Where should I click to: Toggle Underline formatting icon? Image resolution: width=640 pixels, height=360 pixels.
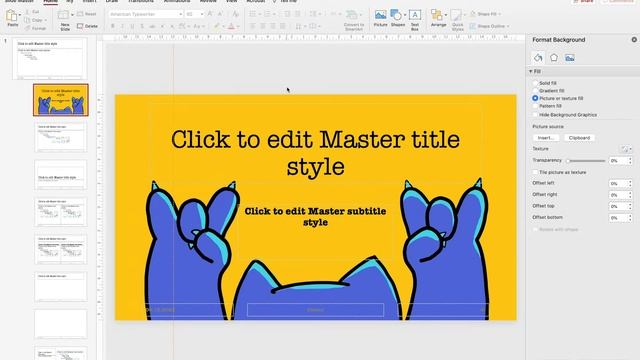click(x=132, y=26)
